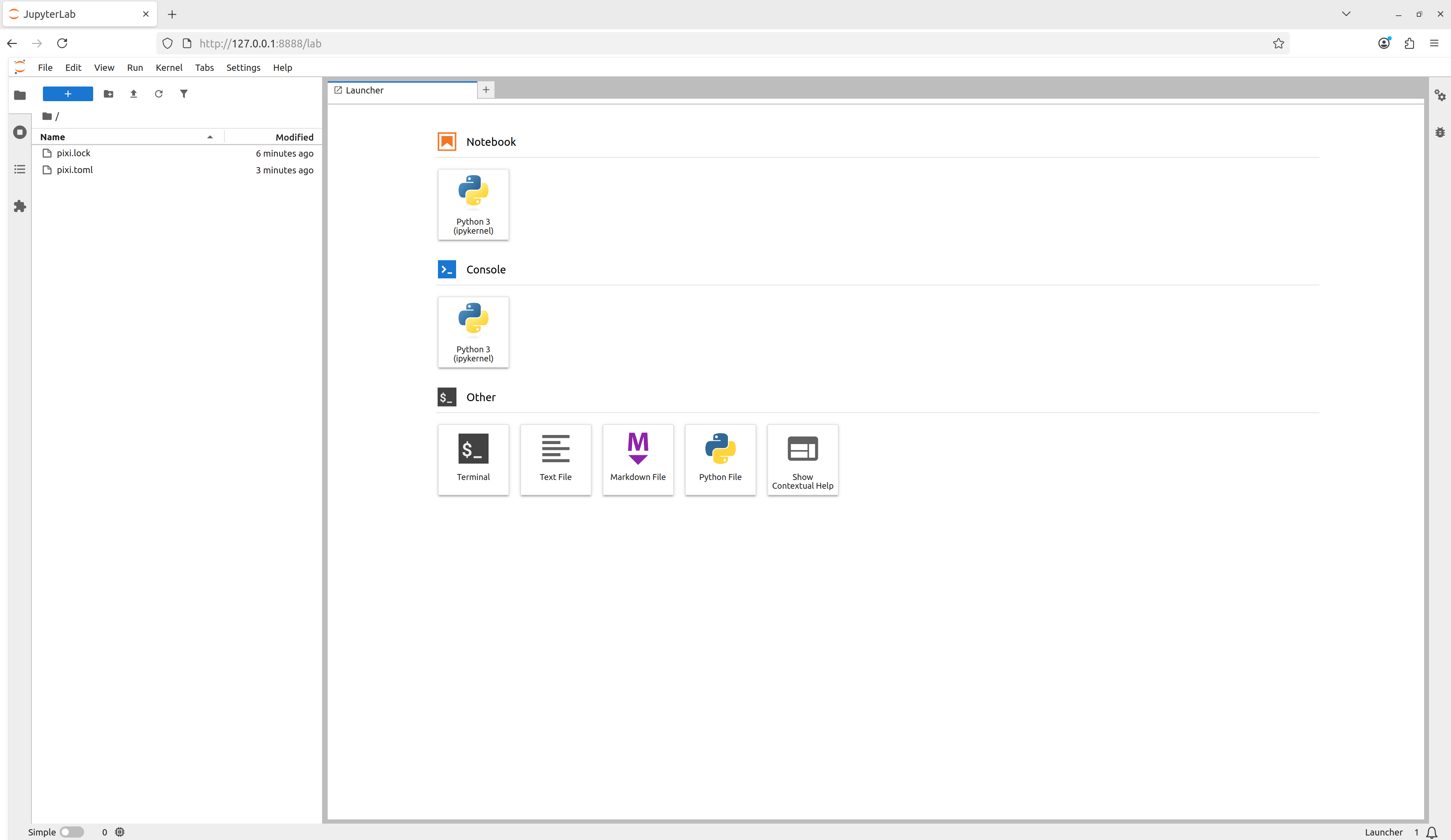Launch Python 3 (ipykernel) Notebook
The height and width of the screenshot is (840, 1451).
click(473, 204)
